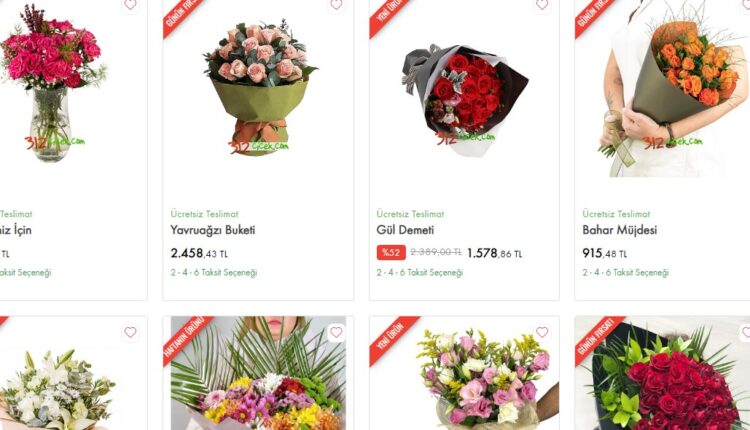The width and height of the screenshot is (750, 430).
Task: Favorite the pink lisianthus bouquet heart icon
Action: (542, 332)
